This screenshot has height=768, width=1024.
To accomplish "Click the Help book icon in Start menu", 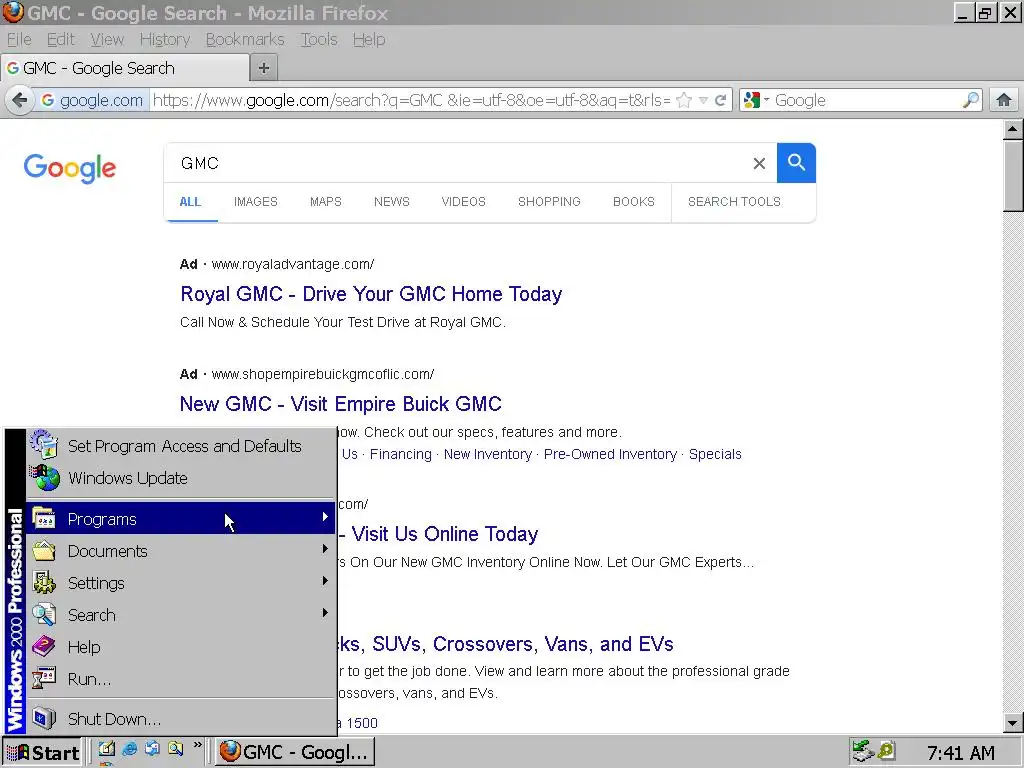I will (44, 647).
